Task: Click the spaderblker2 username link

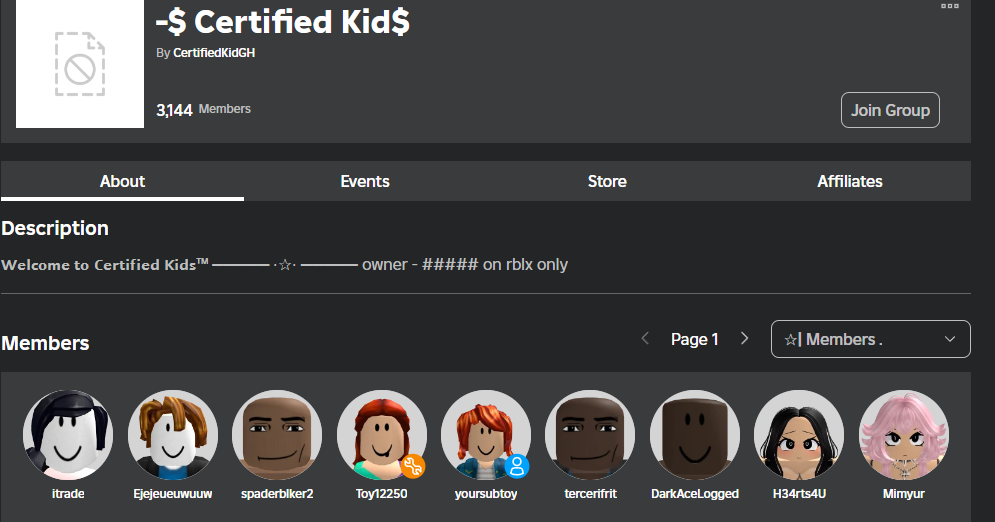Action: 277,494
